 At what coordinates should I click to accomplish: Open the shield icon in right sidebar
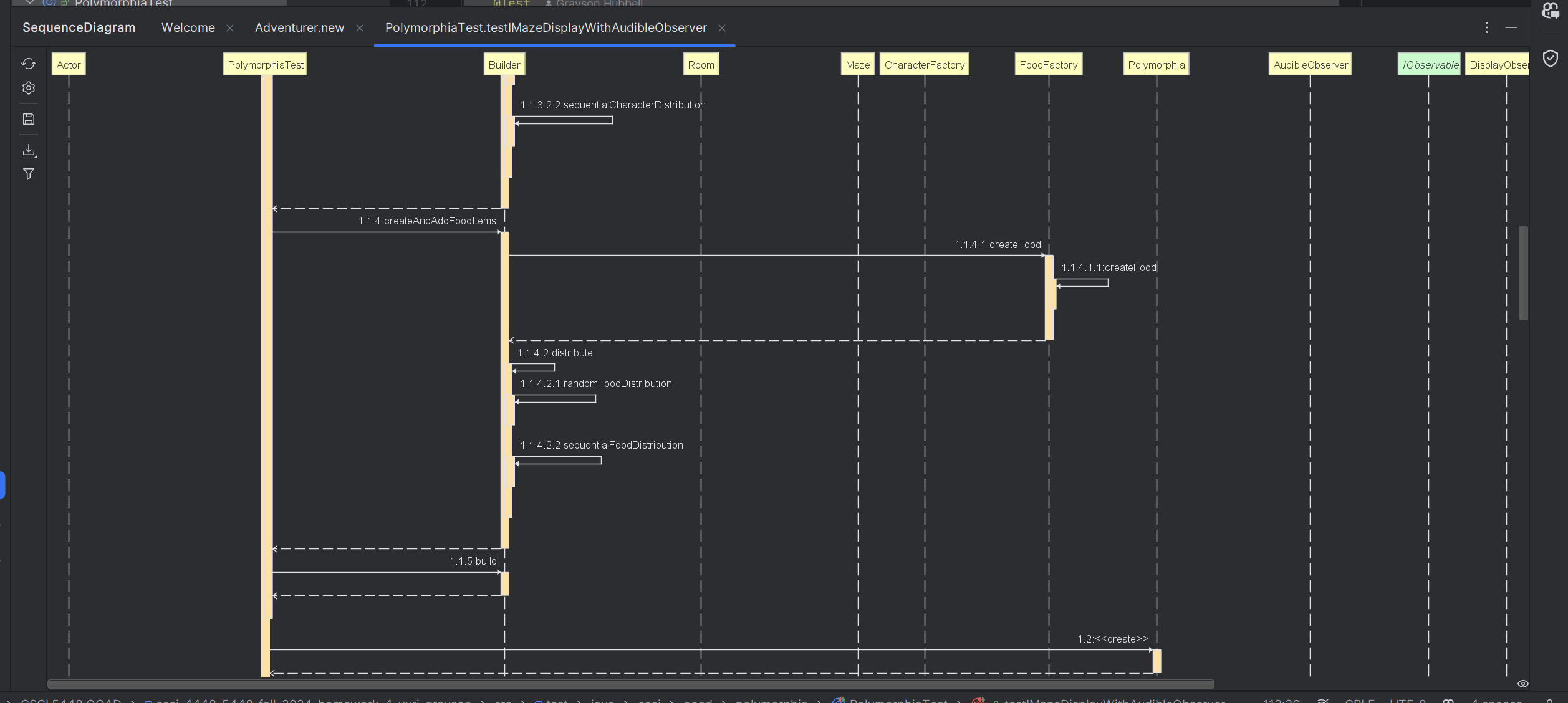click(x=1551, y=59)
